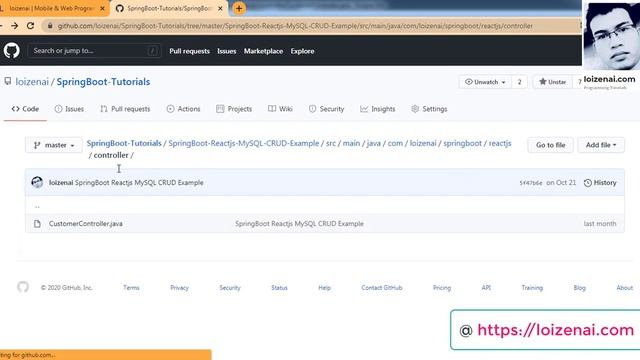Image resolution: width=640 pixels, height=360 pixels.
Task: Open the com breadcrumb link
Action: (x=395, y=143)
